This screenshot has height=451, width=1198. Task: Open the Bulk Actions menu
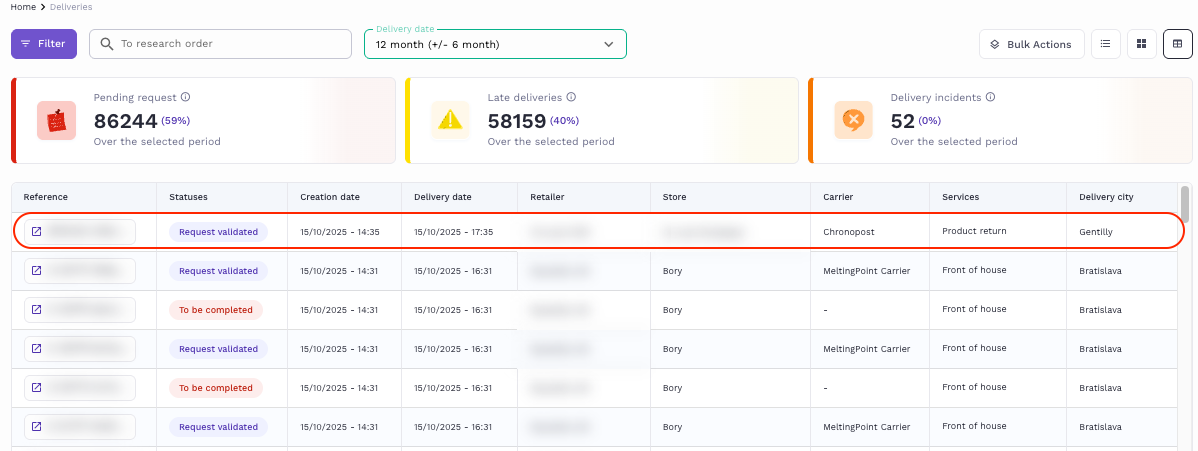coord(1031,44)
